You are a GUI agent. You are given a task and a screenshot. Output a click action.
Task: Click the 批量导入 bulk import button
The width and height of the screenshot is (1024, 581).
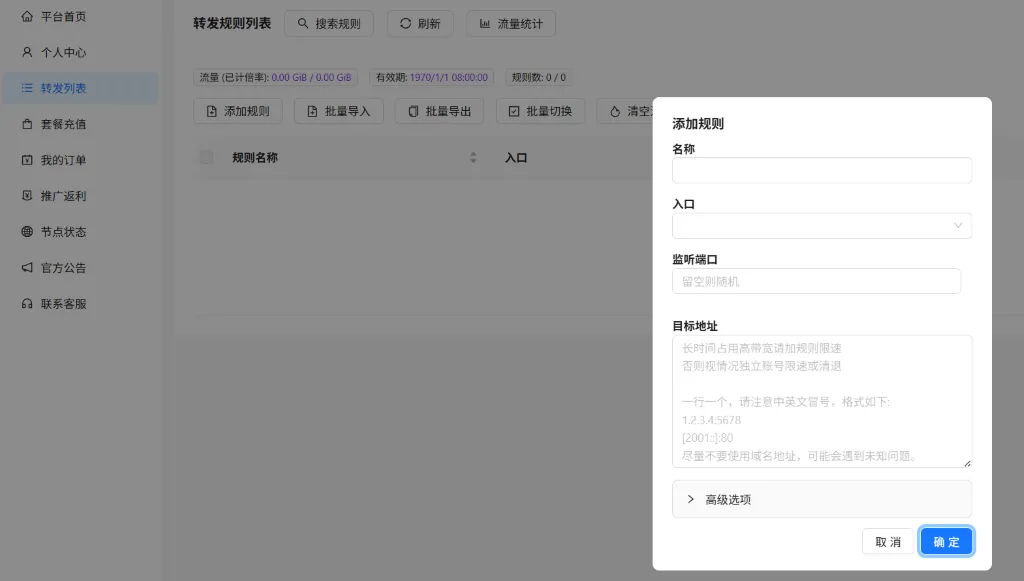[x=338, y=110]
